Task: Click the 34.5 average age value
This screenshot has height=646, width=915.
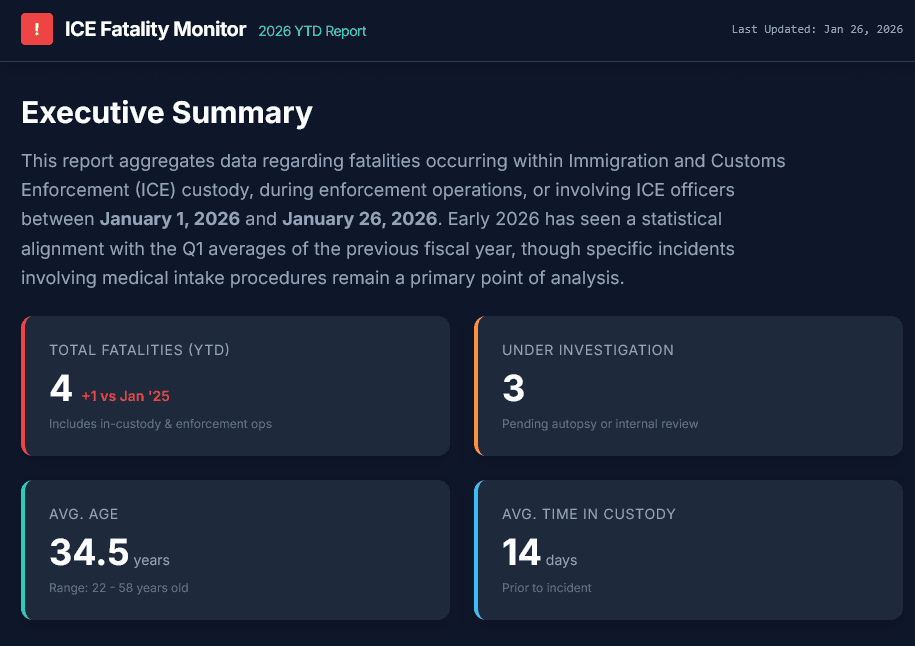Action: coord(89,552)
